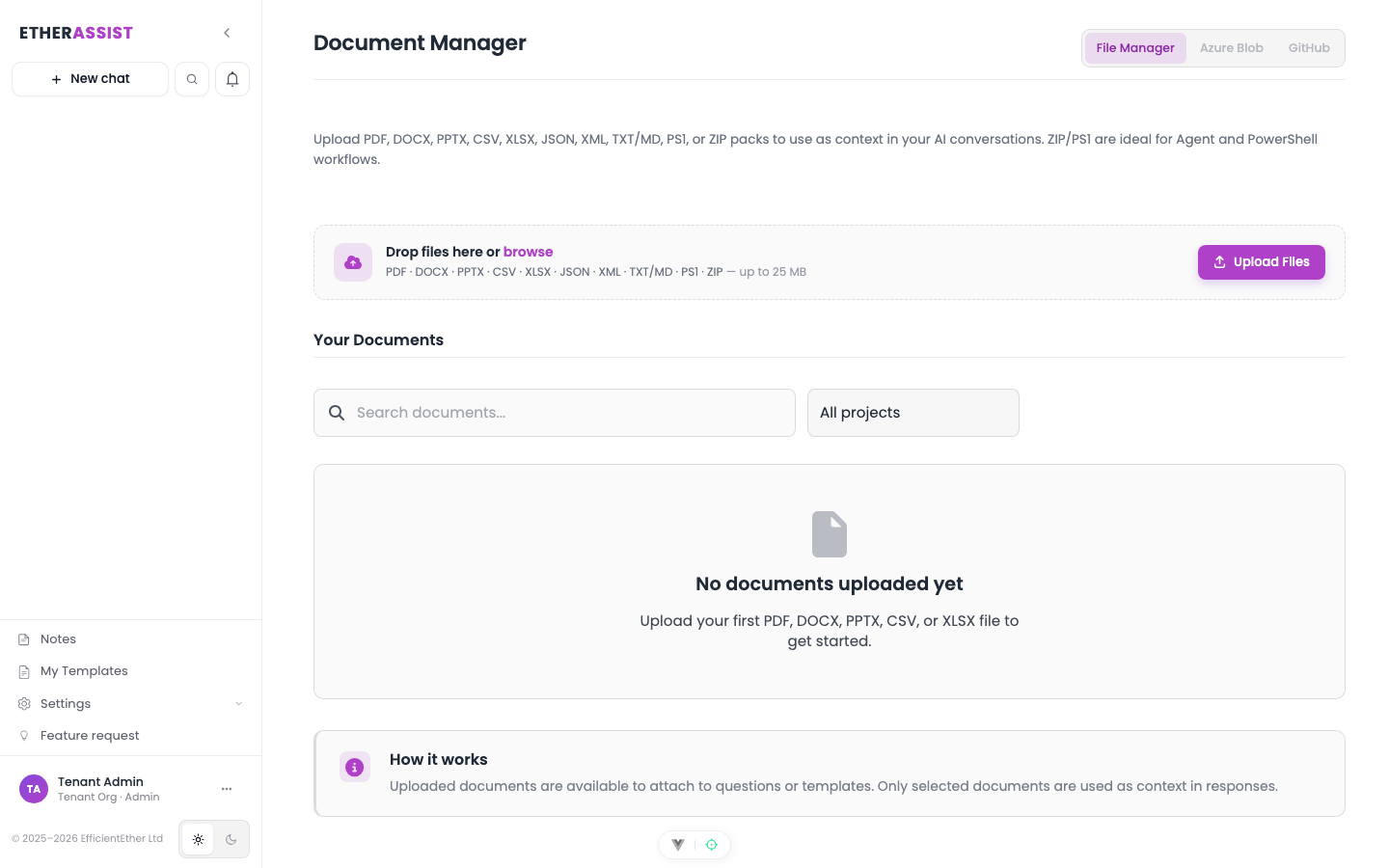
Task: Switch to the File Manager tab
Action: click(x=1135, y=48)
